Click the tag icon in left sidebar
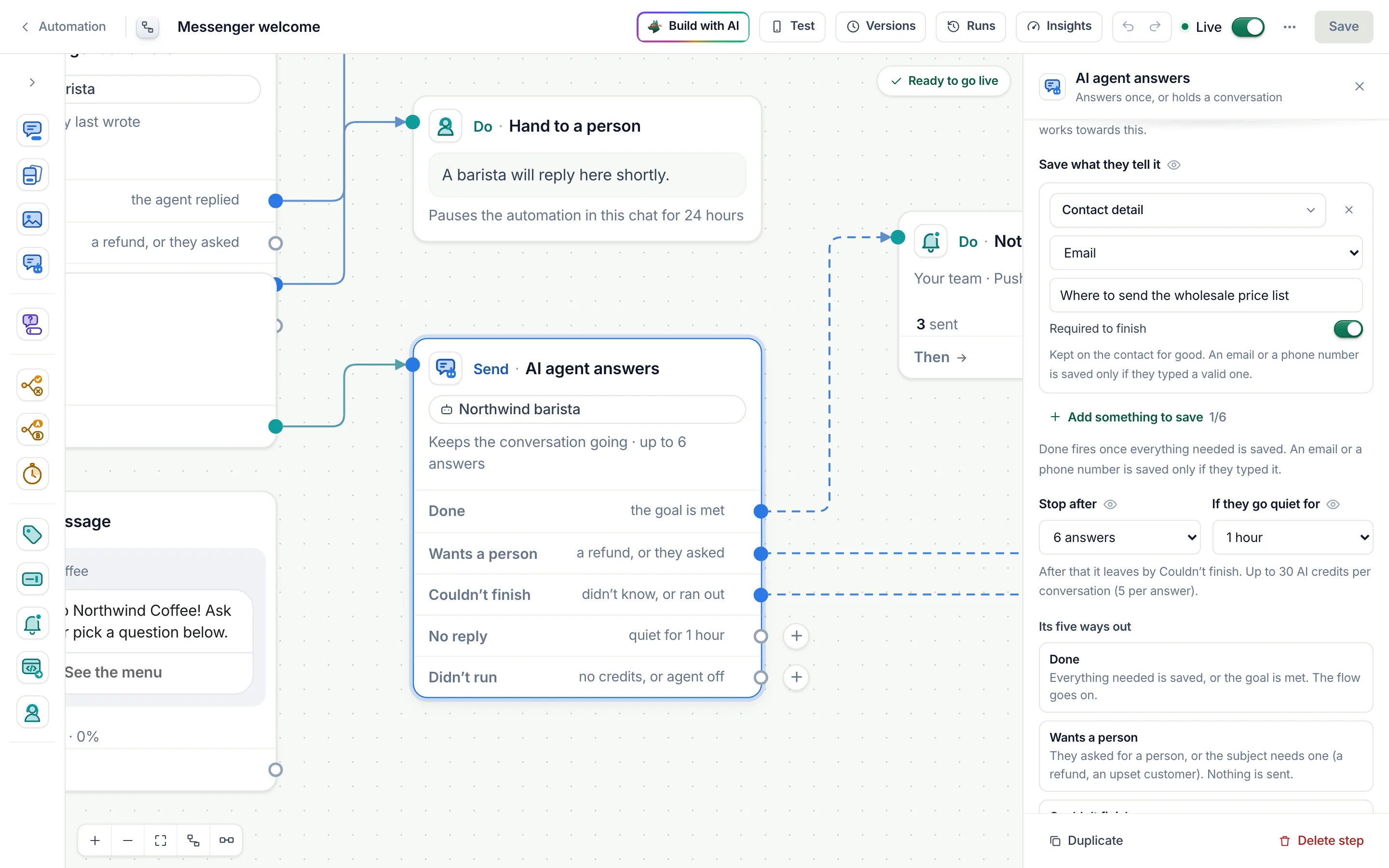1389x868 pixels. tap(32, 534)
